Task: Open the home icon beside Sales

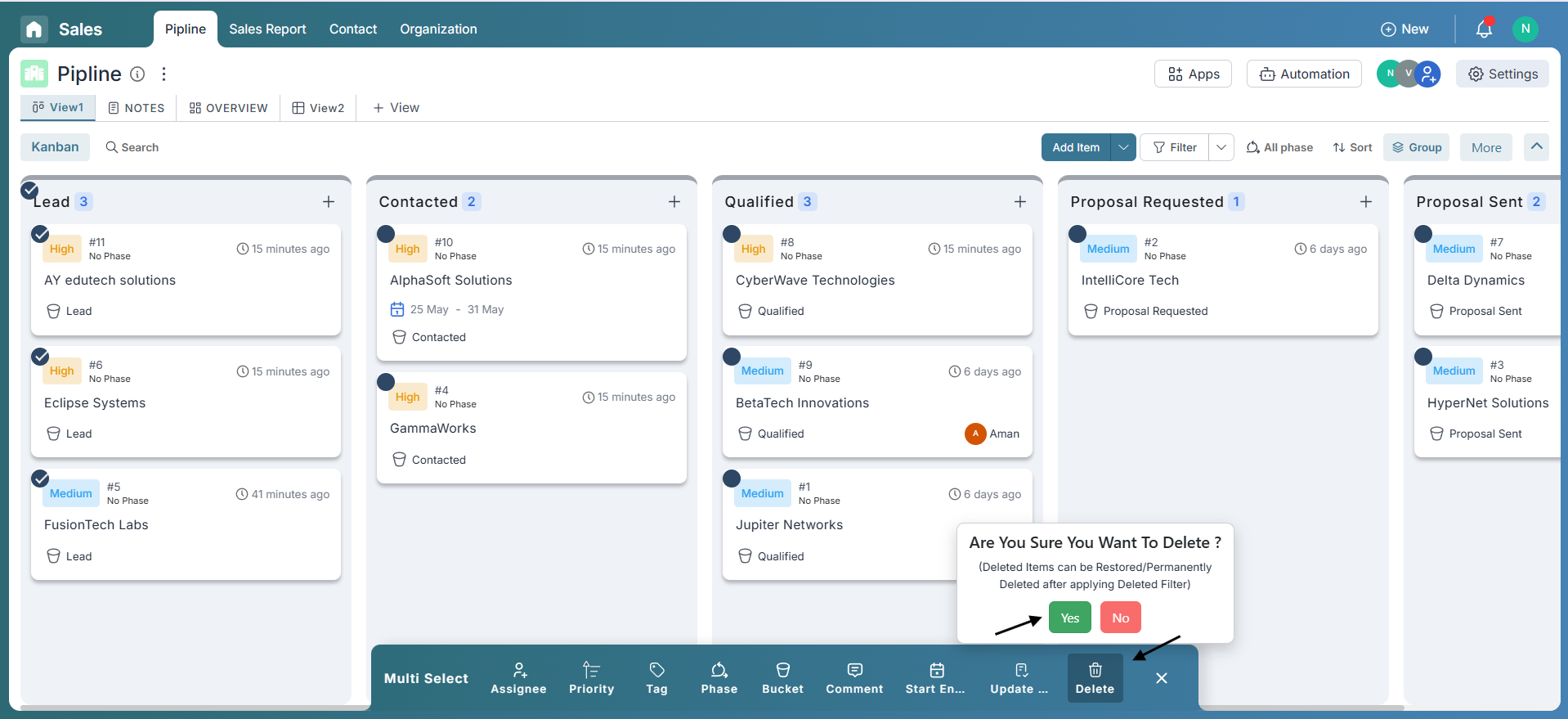Action: click(34, 29)
